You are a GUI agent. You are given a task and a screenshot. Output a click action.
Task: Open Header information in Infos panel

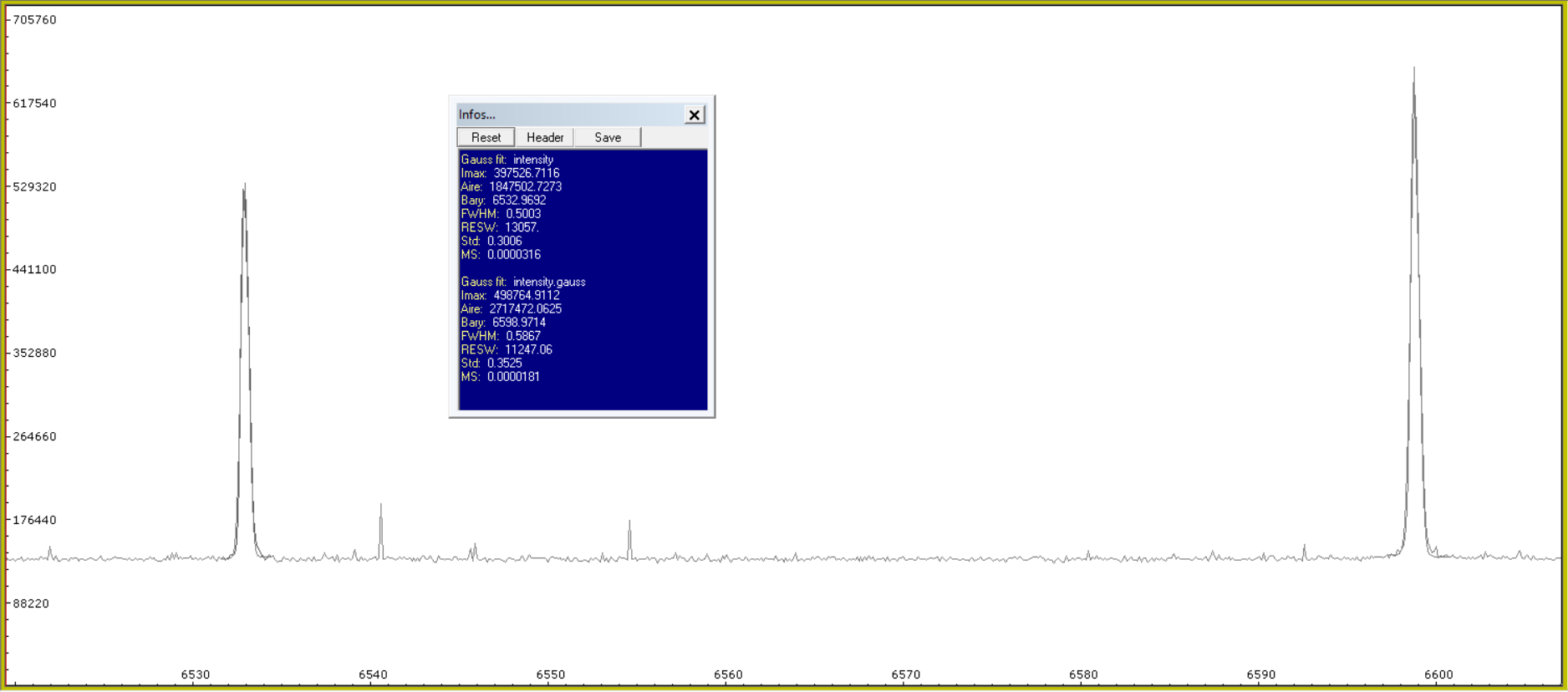[544, 138]
